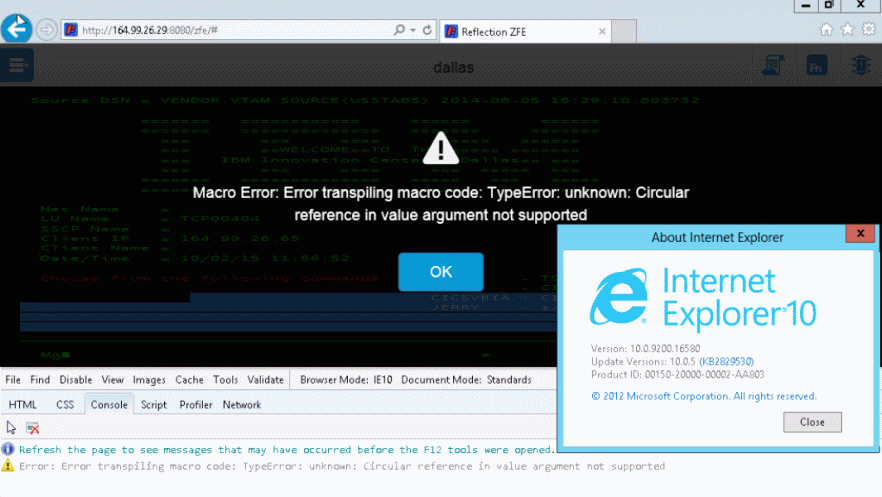Open the Fn keys icon in ZFE toolbar
Viewport: 882px width, 497px height.
pos(816,66)
